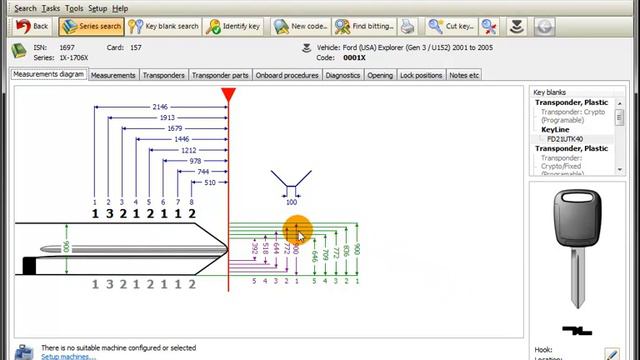Image resolution: width=640 pixels, height=360 pixels.
Task: Click the Back toolbar button
Action: pyautogui.click(x=32, y=27)
